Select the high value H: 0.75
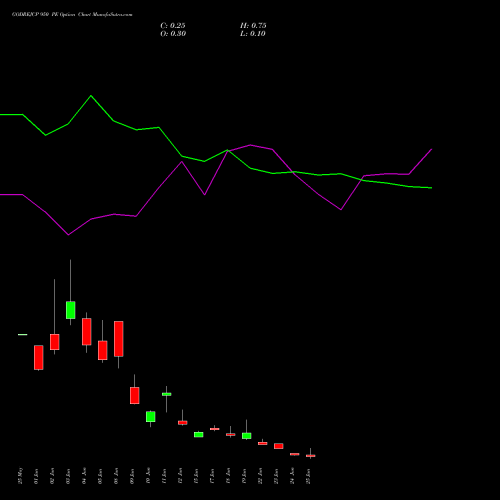This screenshot has width=500, height=500. coord(253,26)
